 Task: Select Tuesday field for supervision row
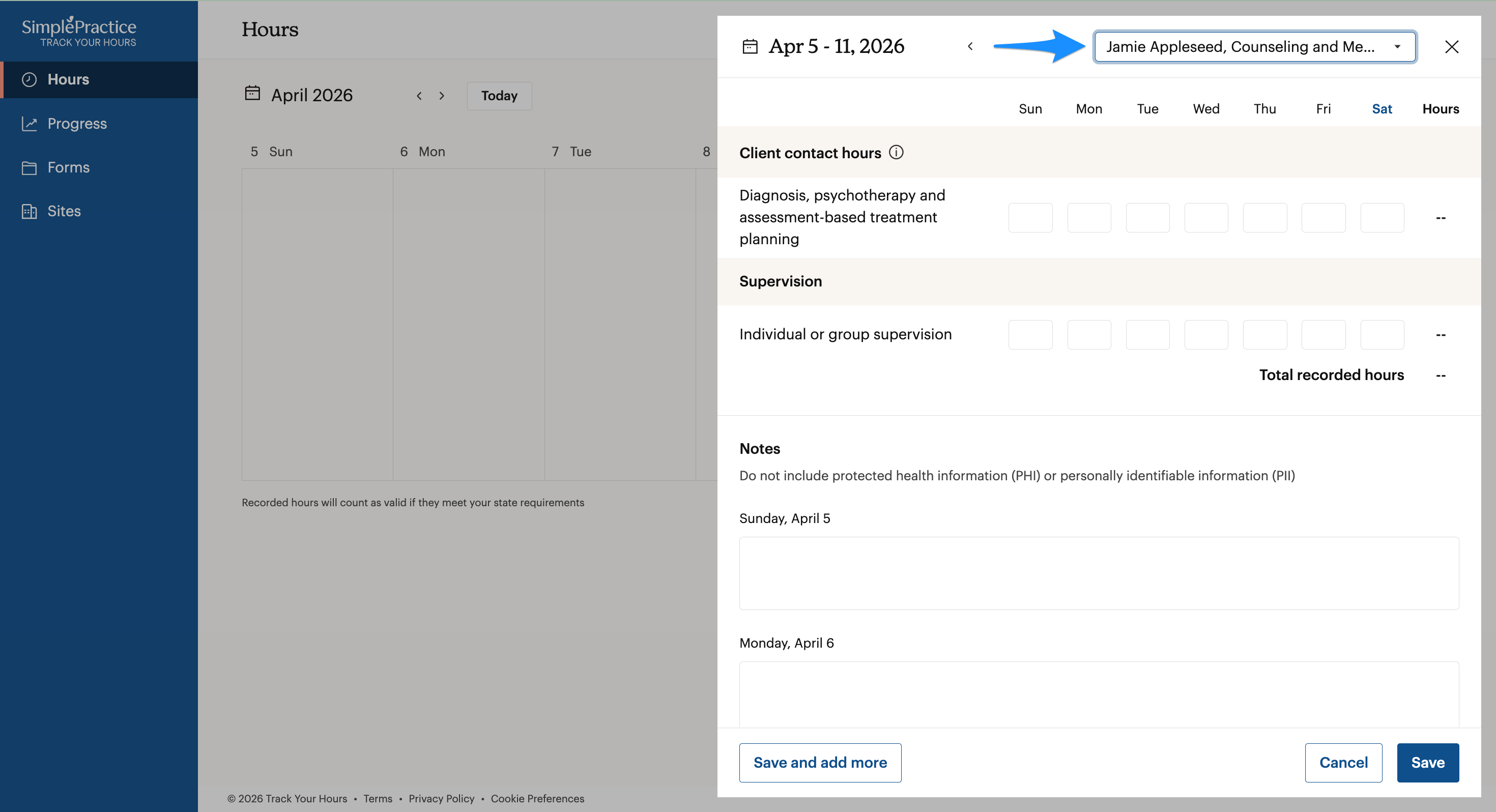(1147, 335)
